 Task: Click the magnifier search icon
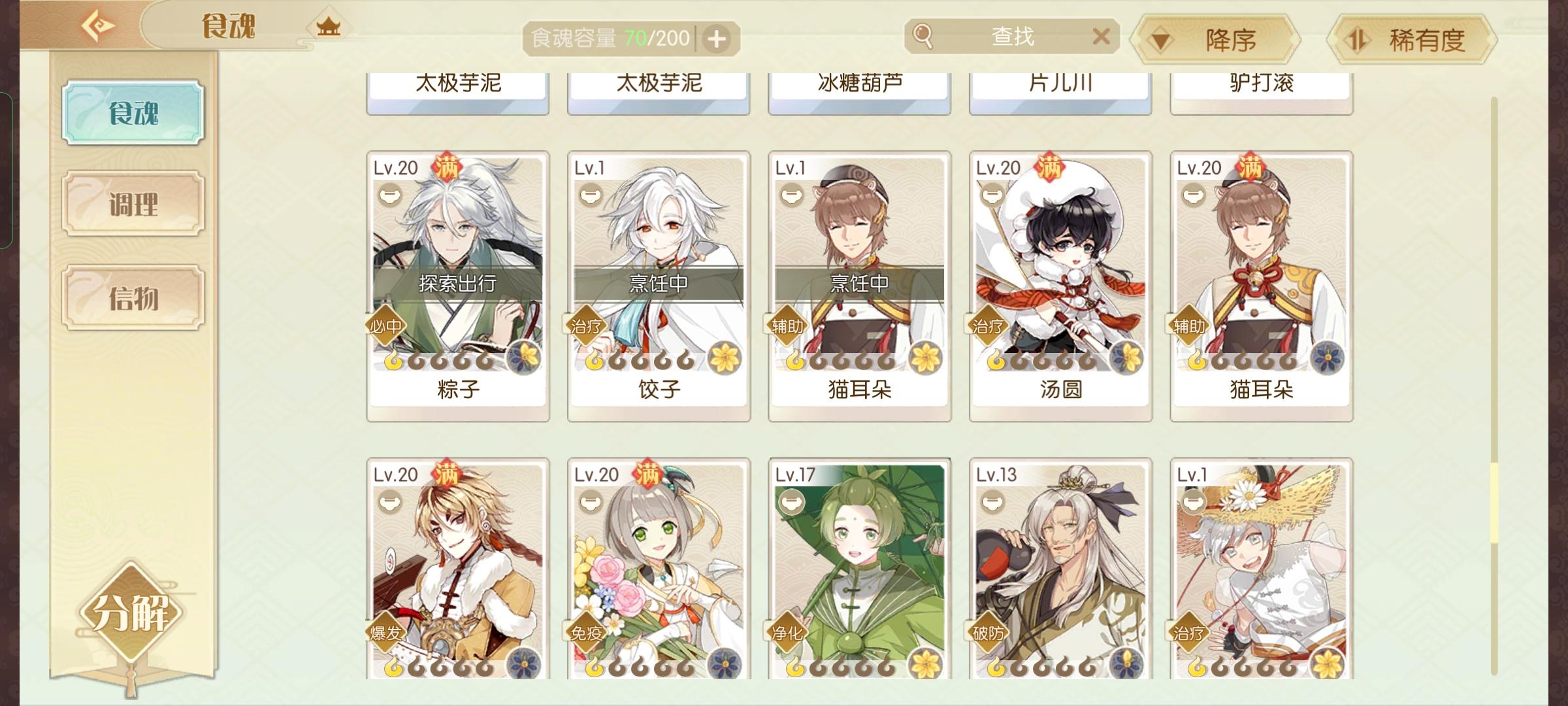[x=923, y=37]
